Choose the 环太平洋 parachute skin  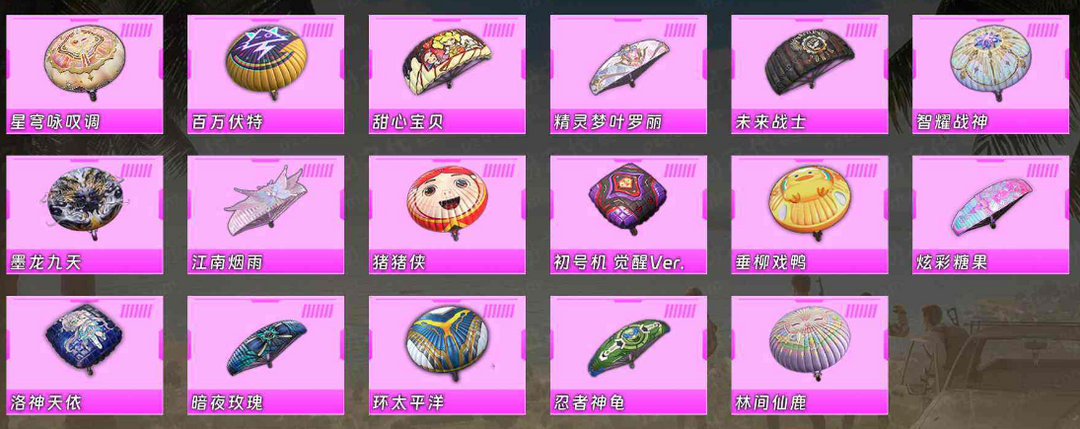447,355
